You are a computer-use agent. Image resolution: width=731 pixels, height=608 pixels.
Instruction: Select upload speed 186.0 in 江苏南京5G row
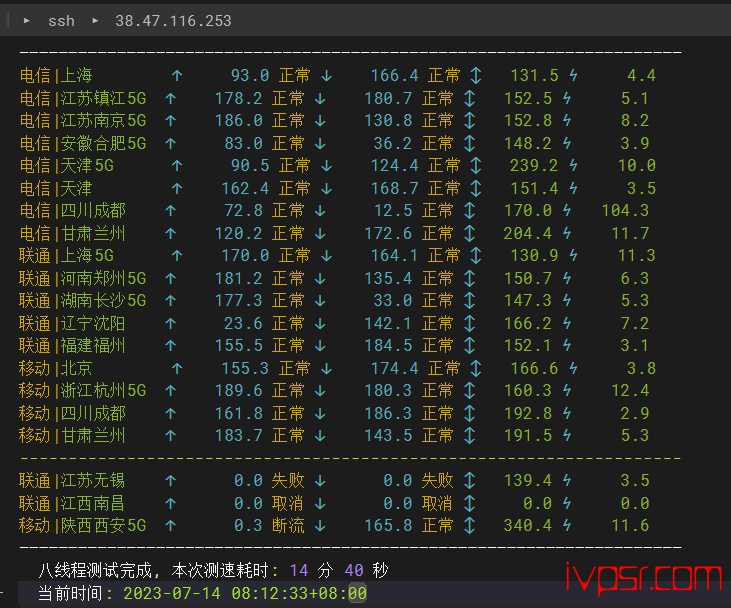(x=239, y=121)
